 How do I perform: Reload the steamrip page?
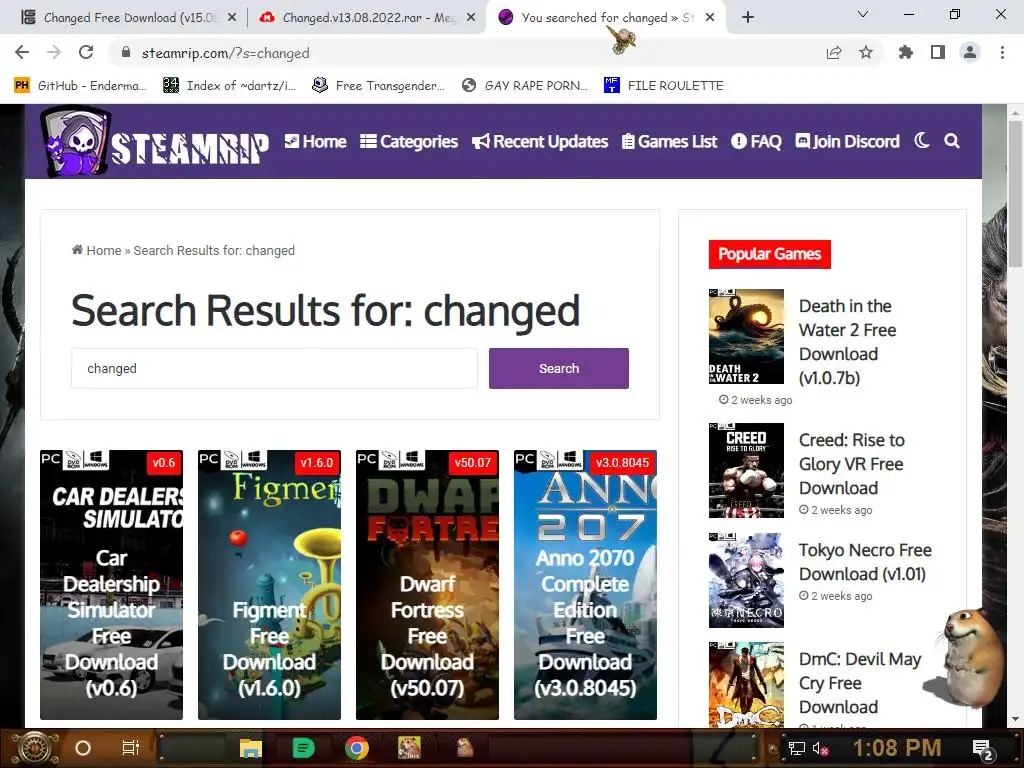[x=86, y=53]
